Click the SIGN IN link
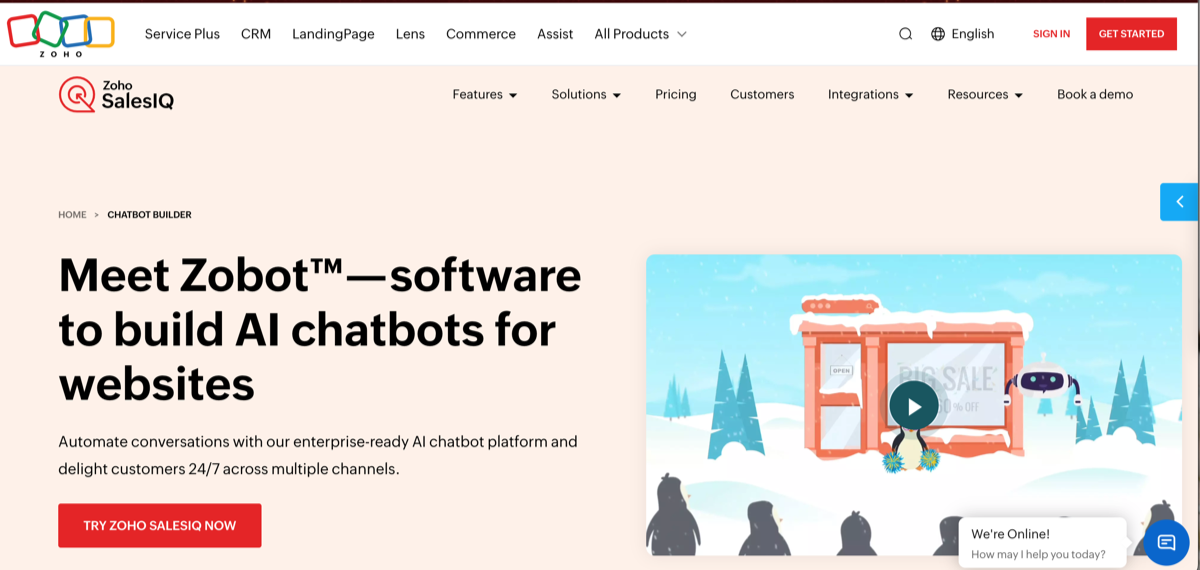This screenshot has width=1200, height=570. click(x=1051, y=34)
